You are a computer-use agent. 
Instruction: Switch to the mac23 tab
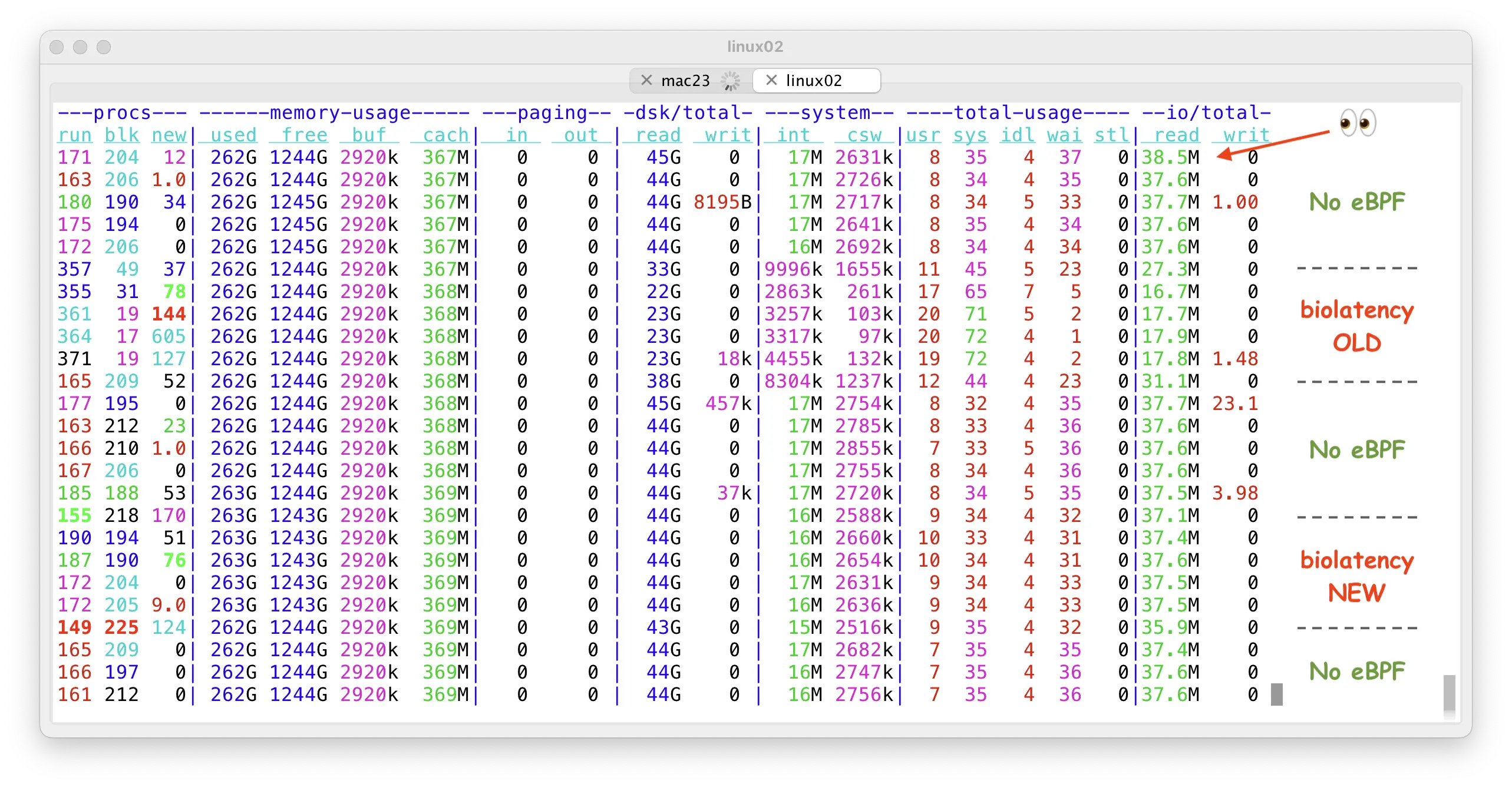tap(692, 80)
